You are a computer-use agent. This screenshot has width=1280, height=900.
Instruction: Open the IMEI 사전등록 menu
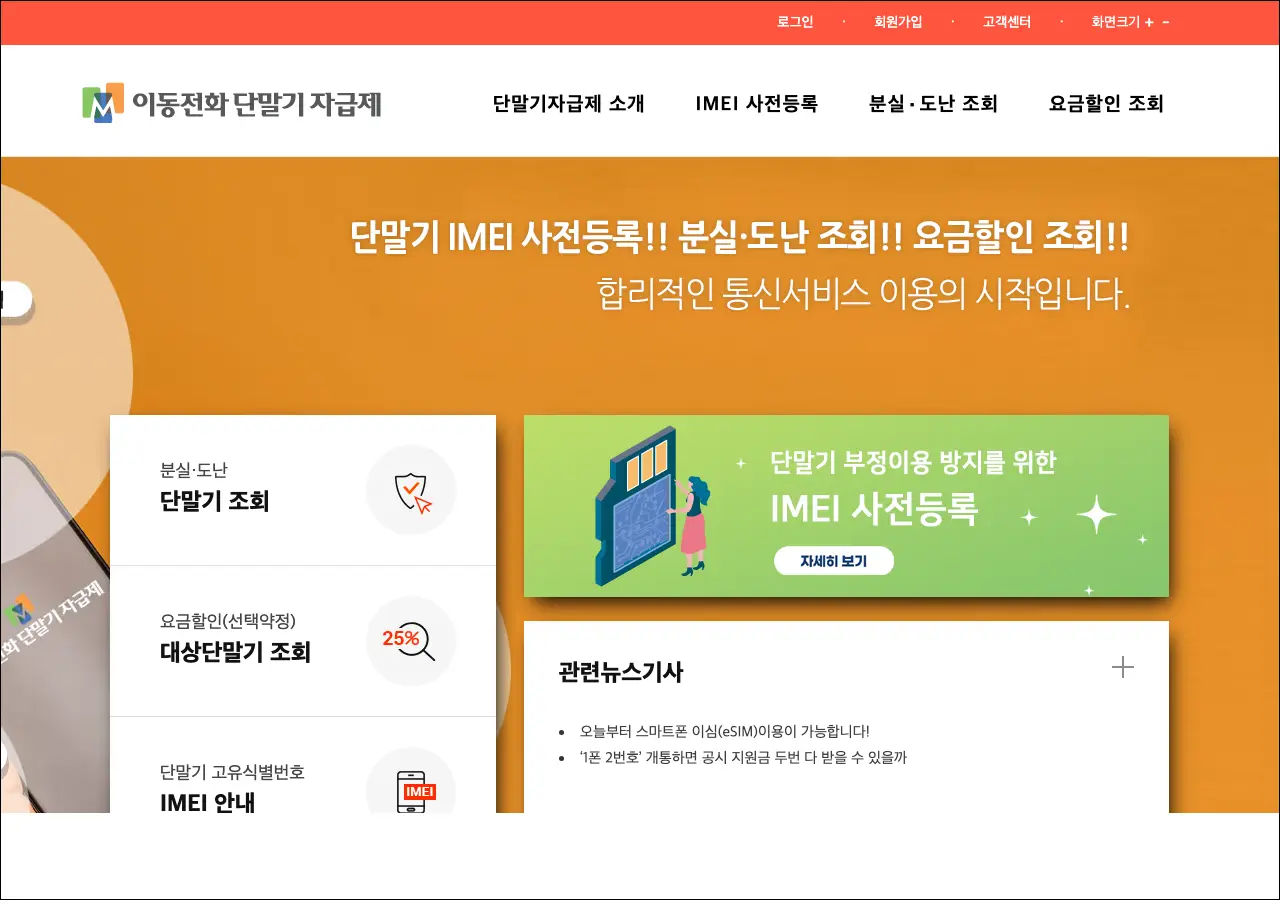point(756,104)
